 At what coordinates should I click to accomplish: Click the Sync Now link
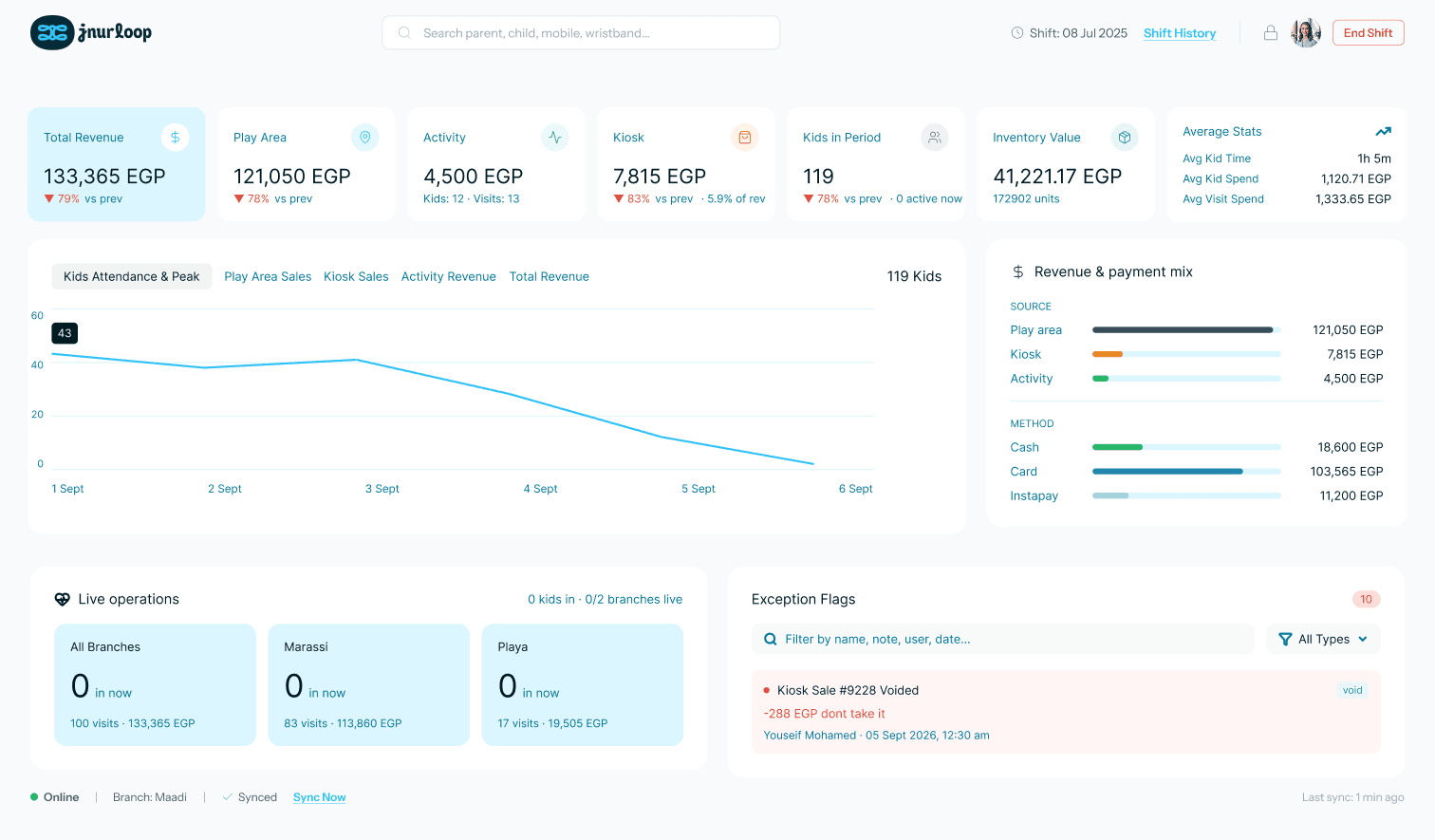319,797
